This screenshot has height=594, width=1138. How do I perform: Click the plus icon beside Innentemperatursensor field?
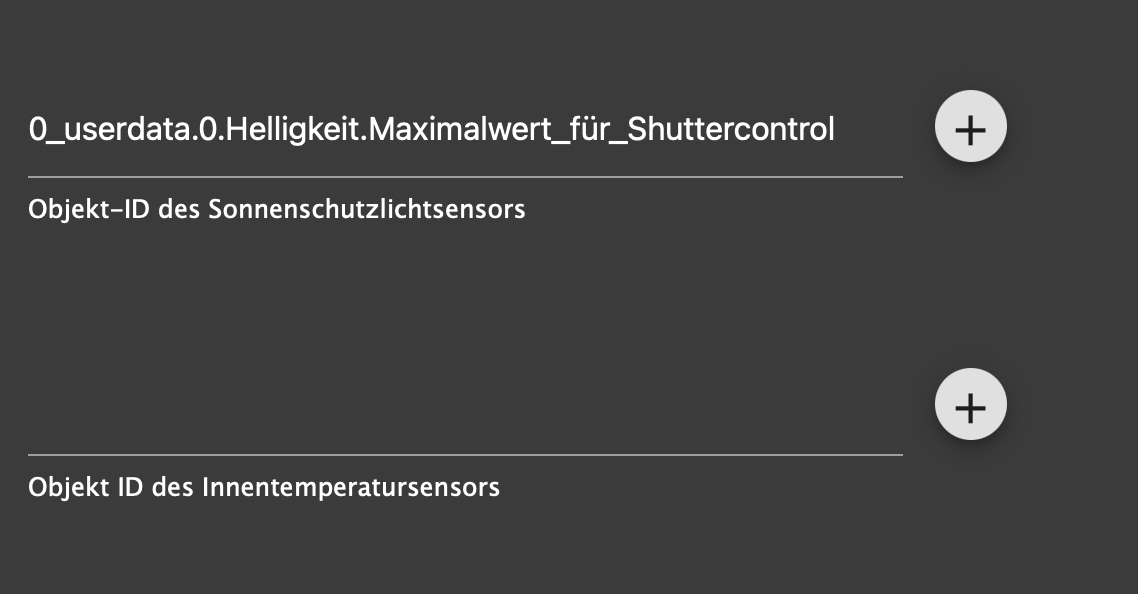[970, 405]
